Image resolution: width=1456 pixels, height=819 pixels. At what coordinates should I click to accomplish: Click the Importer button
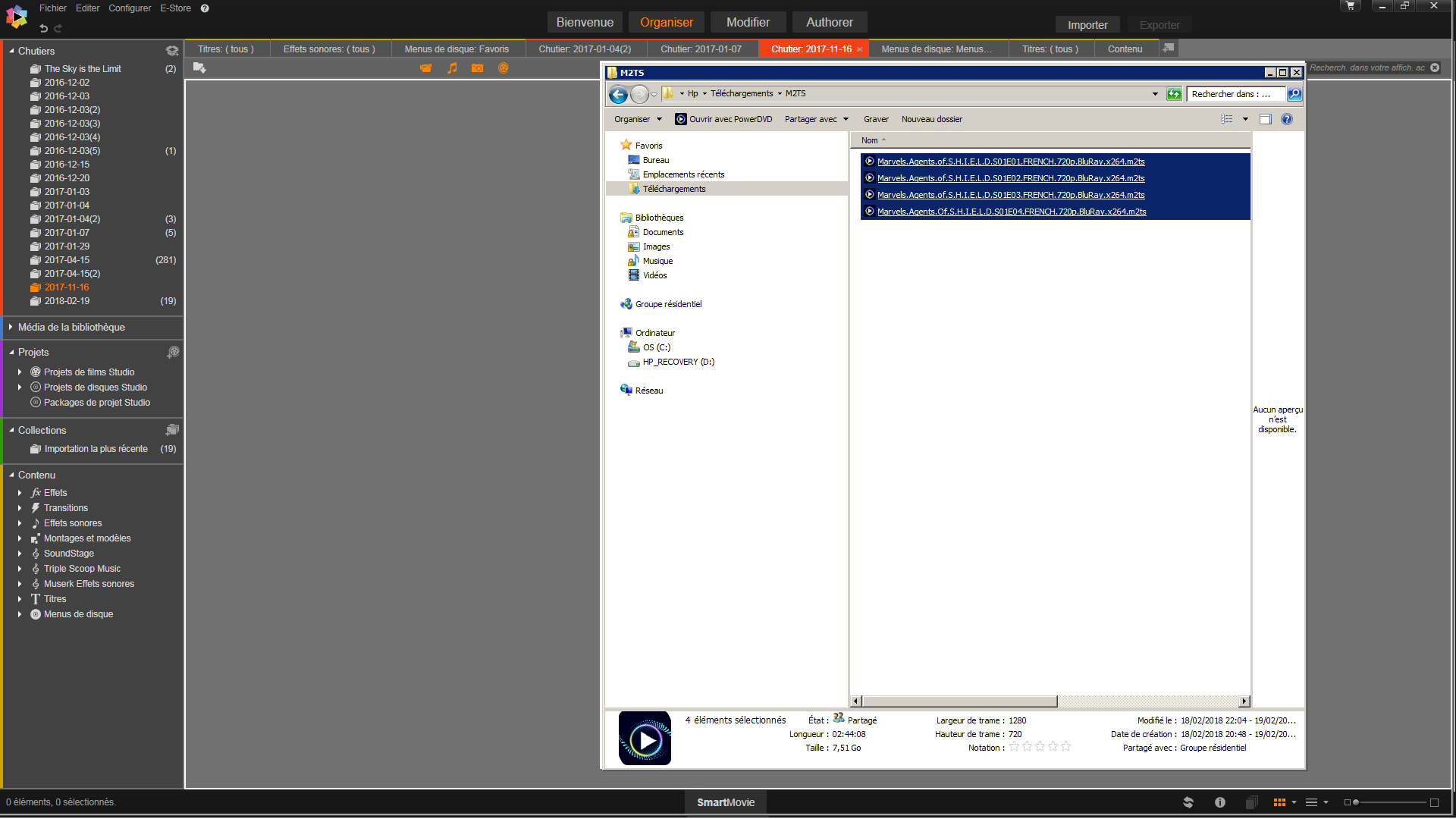tap(1087, 25)
